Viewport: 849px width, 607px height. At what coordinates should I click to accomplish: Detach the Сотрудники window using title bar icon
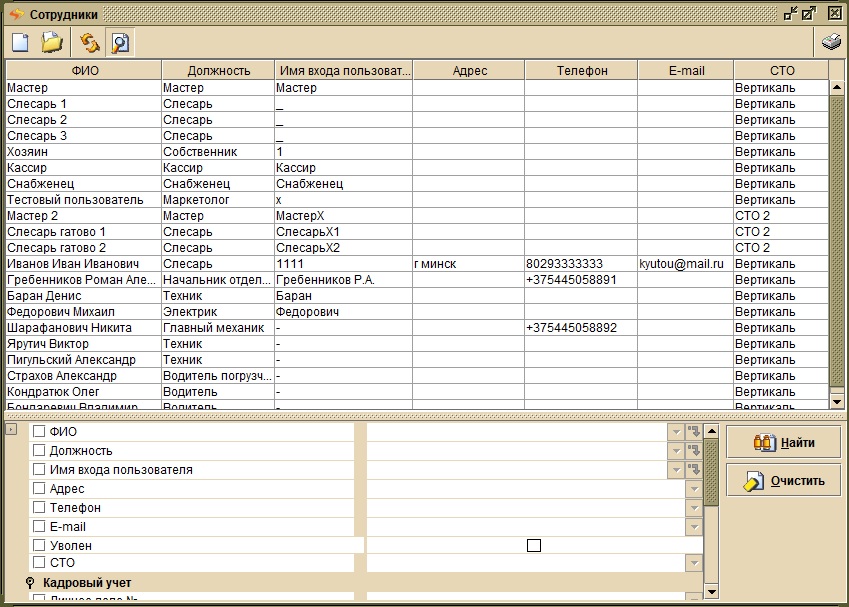pos(791,14)
